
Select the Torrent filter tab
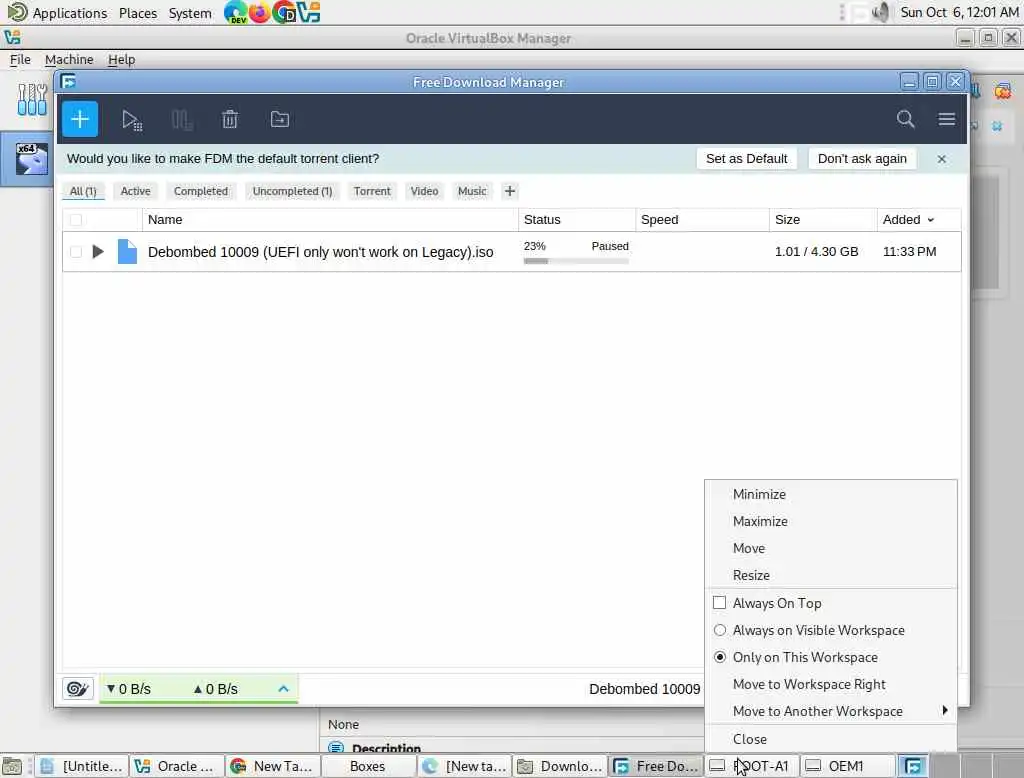[372, 191]
